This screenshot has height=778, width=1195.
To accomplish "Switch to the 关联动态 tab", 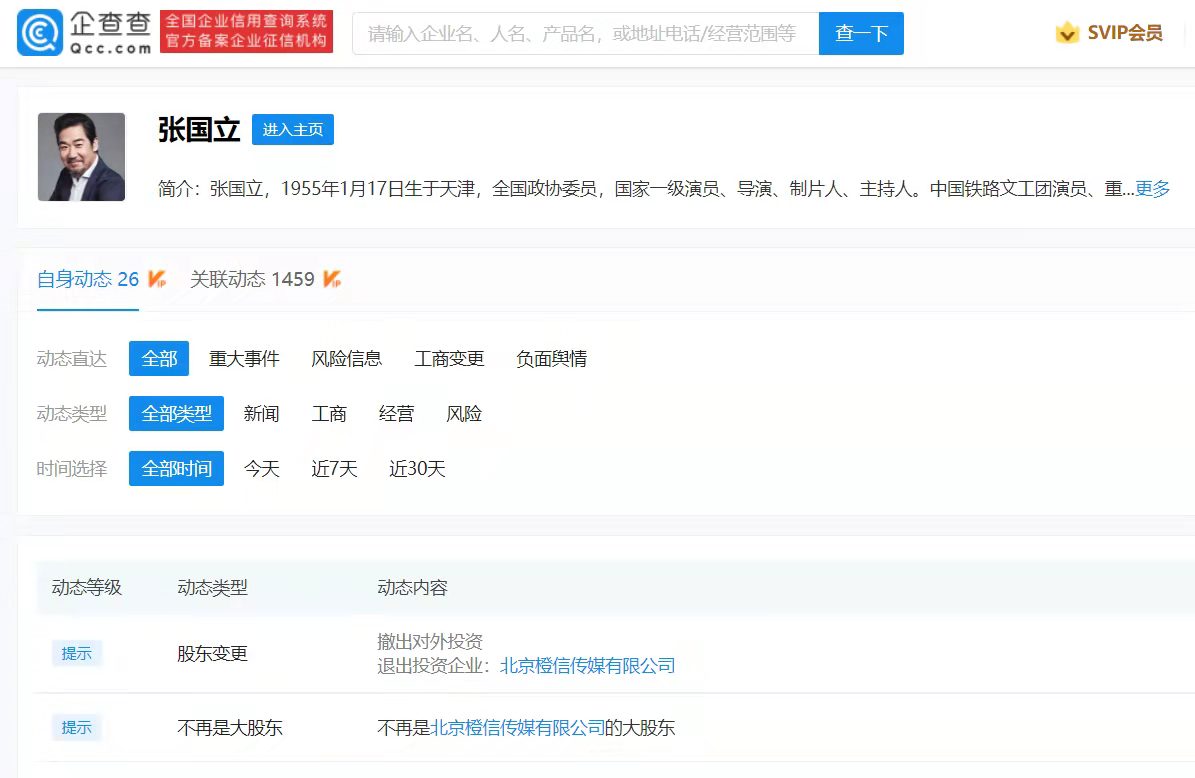I will click(252, 280).
